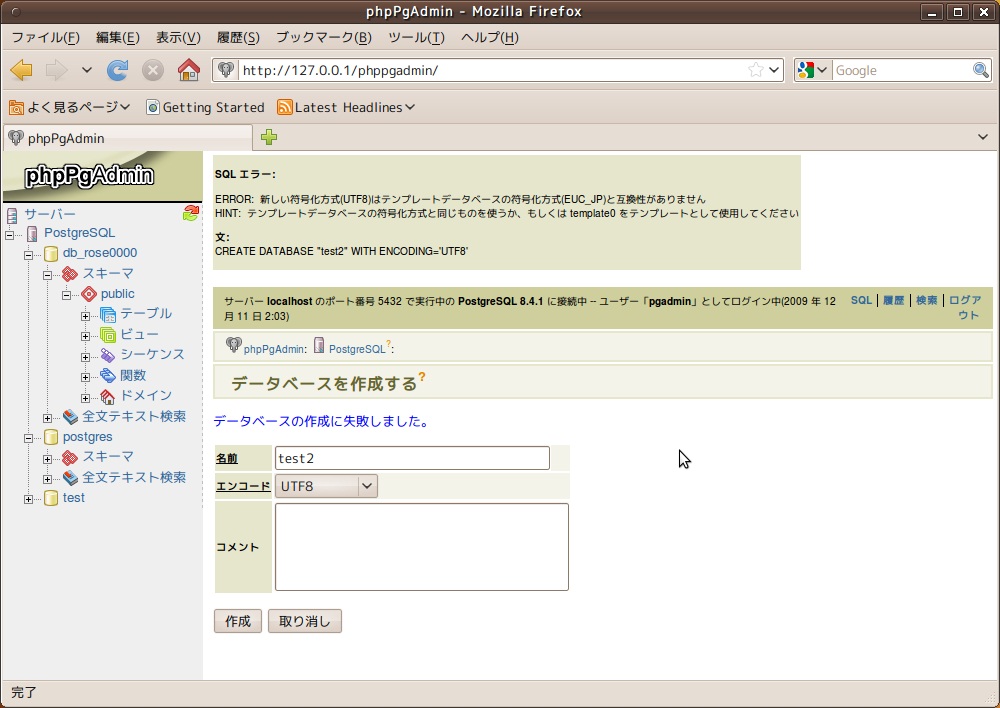This screenshot has width=1000, height=708.
Task: Click the phpPgAdmin elephant icon in breadcrumb
Action: (233, 345)
